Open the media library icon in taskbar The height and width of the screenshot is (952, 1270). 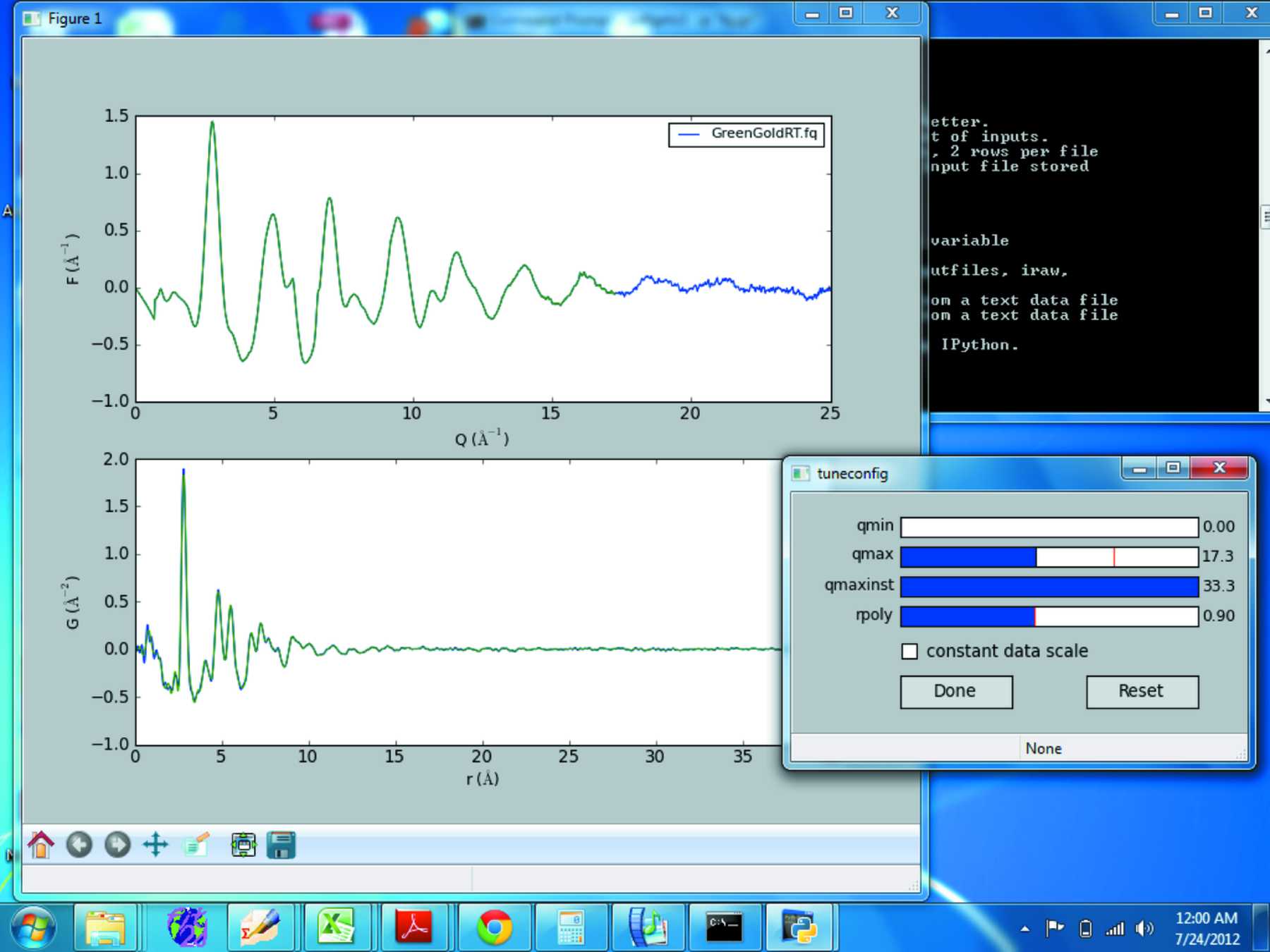648,927
